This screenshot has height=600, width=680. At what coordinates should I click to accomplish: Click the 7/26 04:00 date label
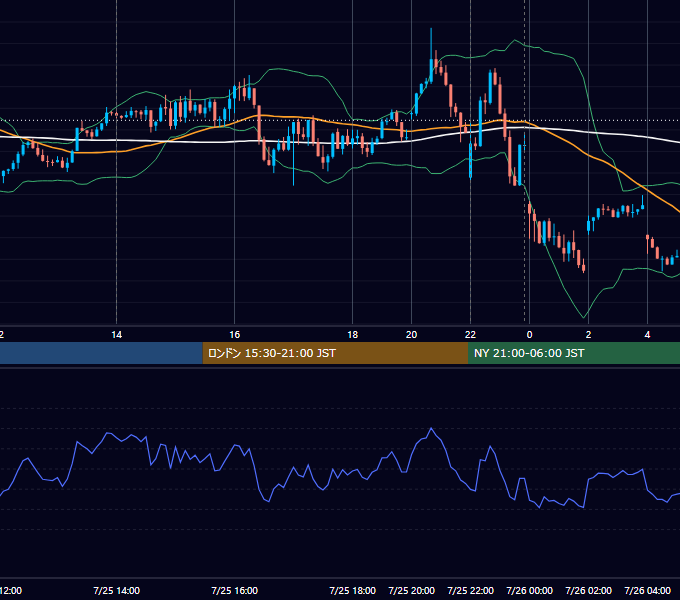click(x=647, y=590)
